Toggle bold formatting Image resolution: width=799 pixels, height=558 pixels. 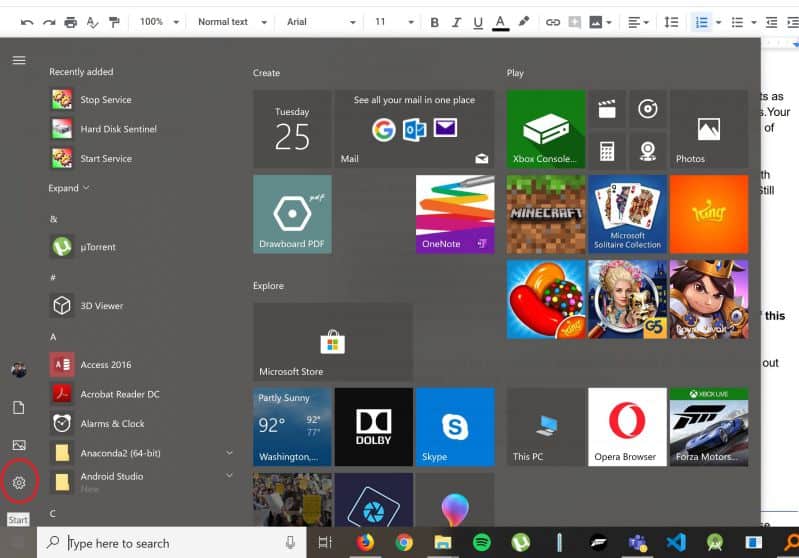tap(434, 22)
